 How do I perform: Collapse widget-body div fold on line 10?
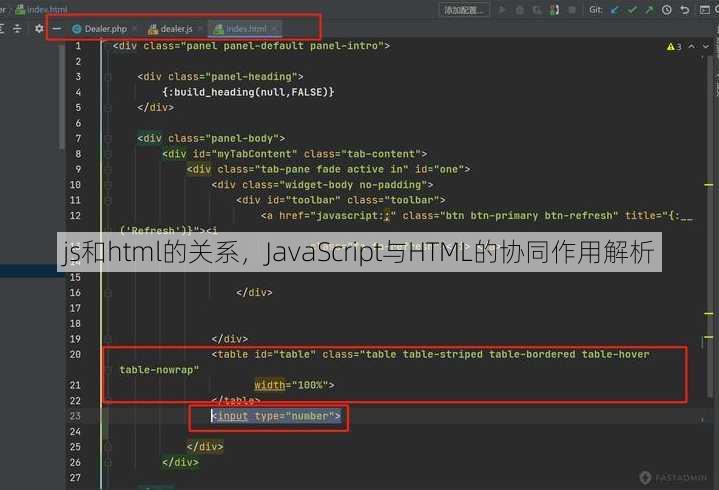[108, 185]
